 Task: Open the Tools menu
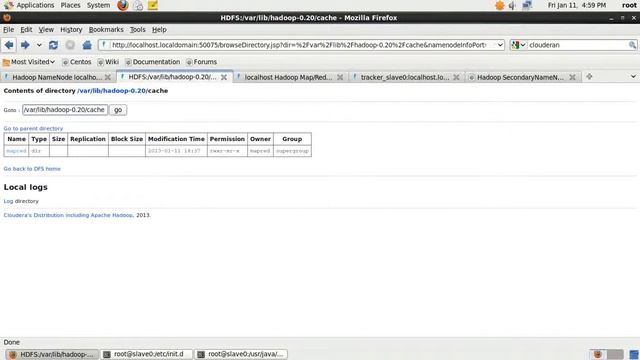tap(138, 29)
